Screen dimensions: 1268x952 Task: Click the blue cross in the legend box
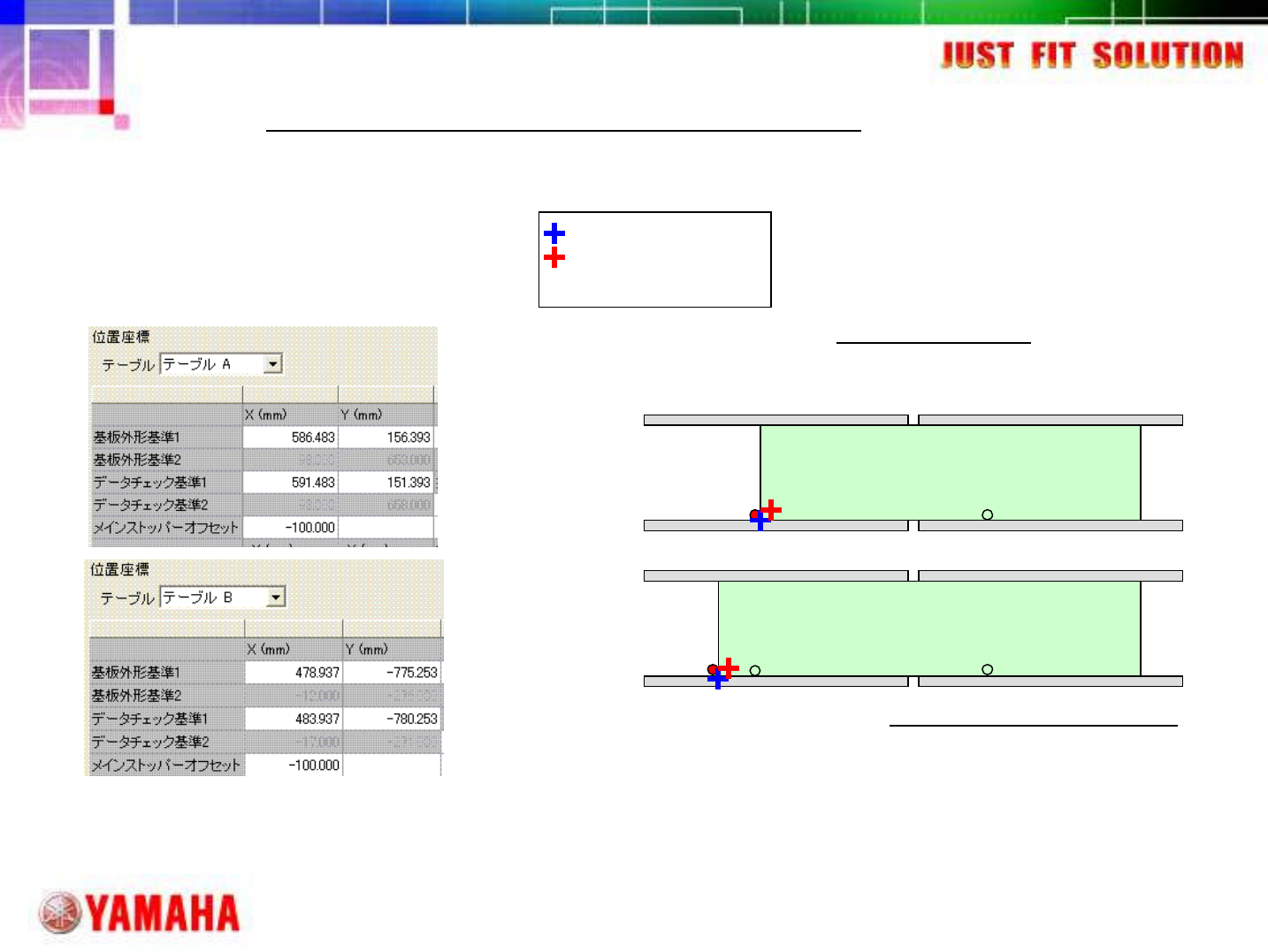[554, 233]
